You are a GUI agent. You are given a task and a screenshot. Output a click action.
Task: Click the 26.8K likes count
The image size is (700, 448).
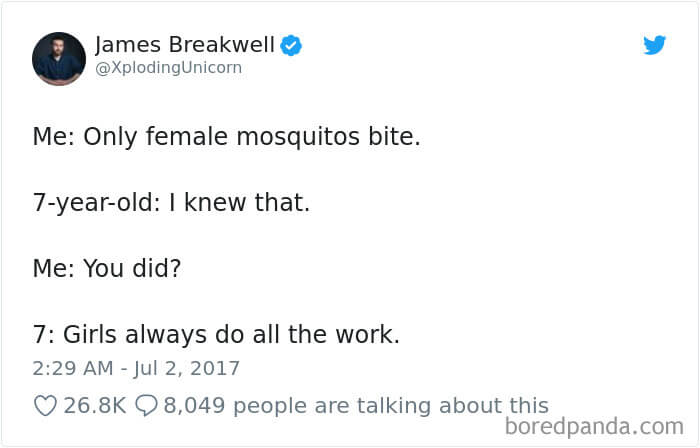(95, 406)
